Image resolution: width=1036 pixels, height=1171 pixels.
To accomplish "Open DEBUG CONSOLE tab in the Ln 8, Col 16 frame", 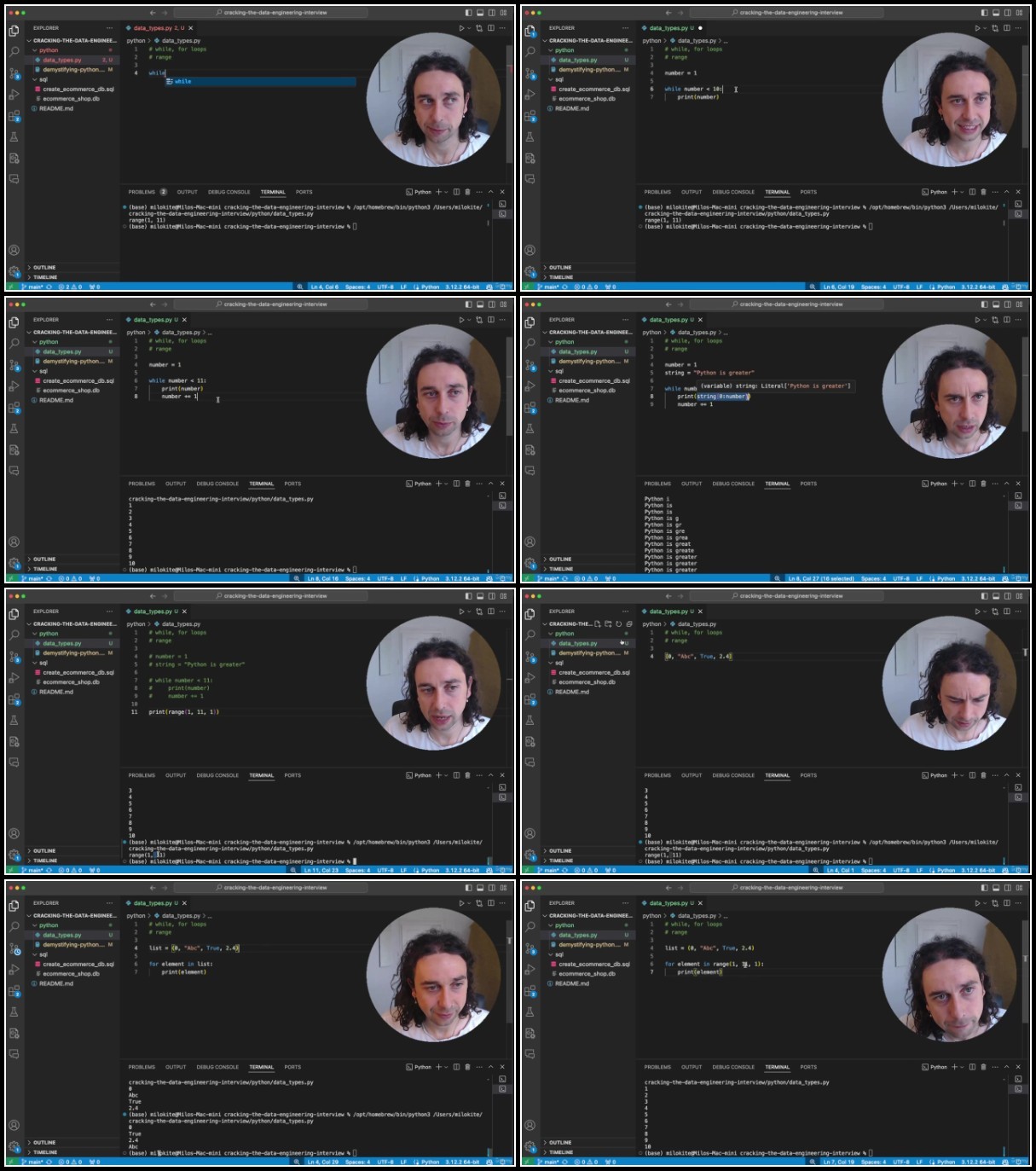I will click(x=217, y=484).
